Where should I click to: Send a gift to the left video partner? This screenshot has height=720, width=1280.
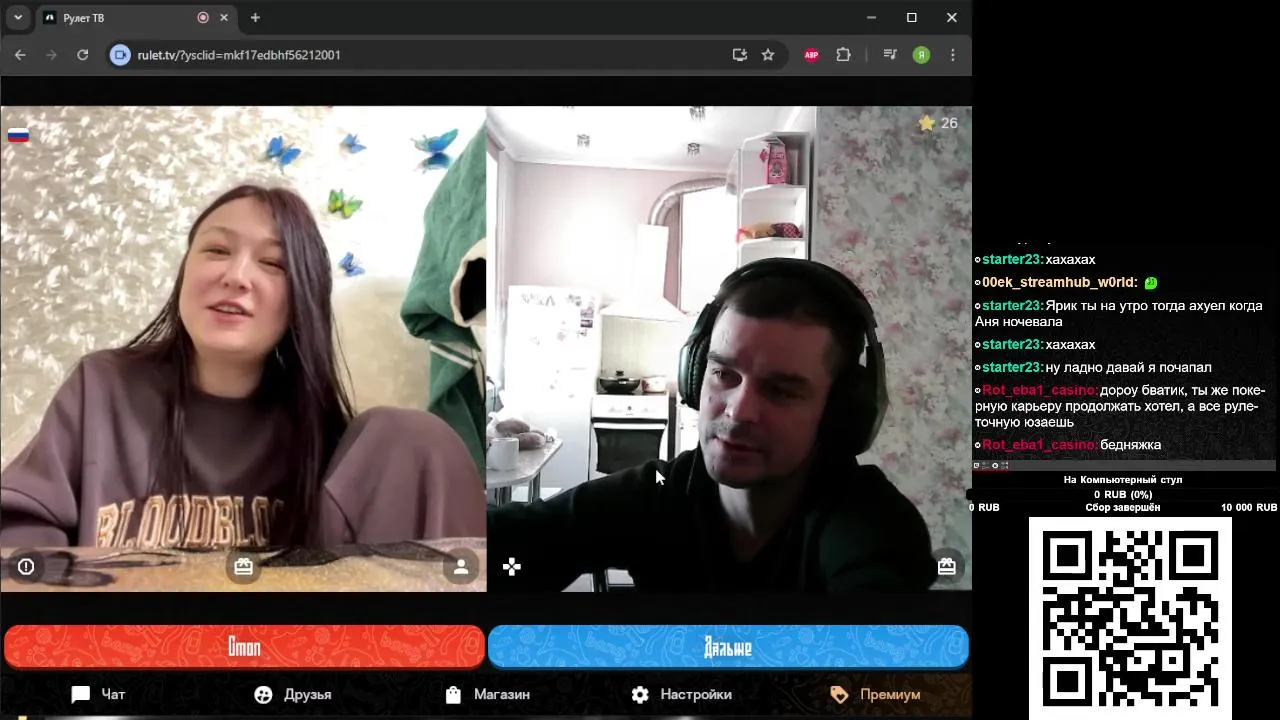pyautogui.click(x=244, y=567)
